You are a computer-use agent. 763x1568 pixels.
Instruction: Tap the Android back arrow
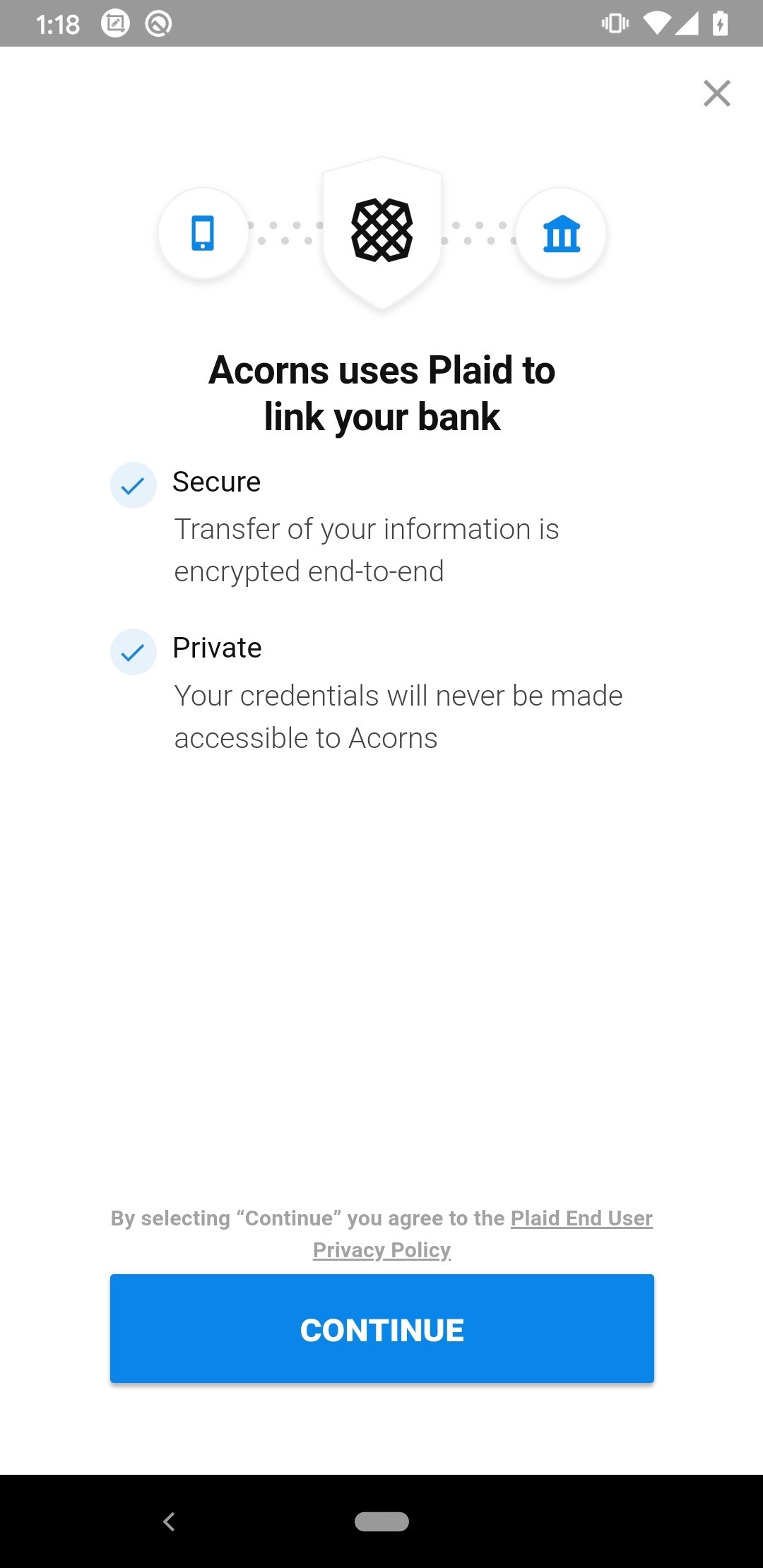click(169, 1521)
